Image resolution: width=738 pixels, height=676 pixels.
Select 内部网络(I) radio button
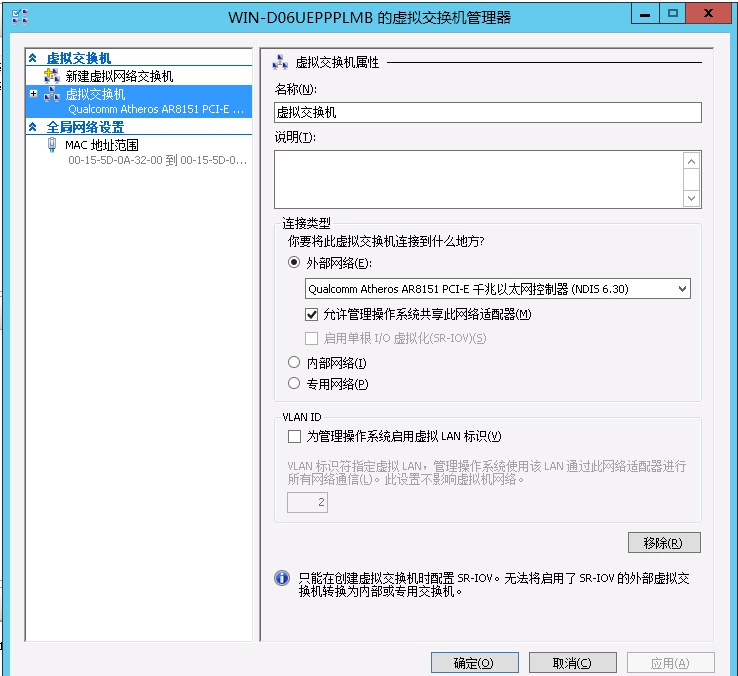(x=294, y=362)
